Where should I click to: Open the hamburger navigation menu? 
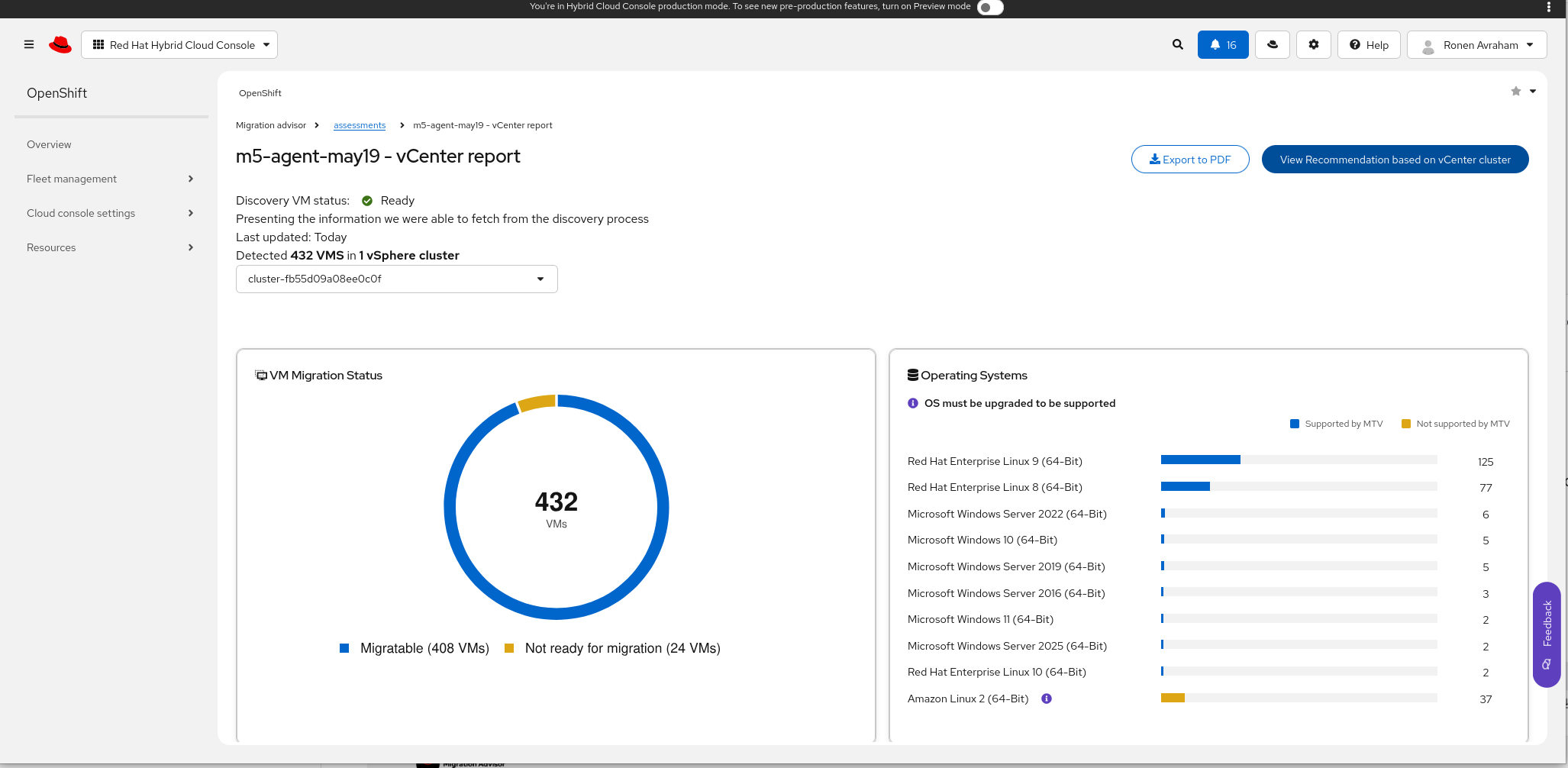[x=29, y=44]
